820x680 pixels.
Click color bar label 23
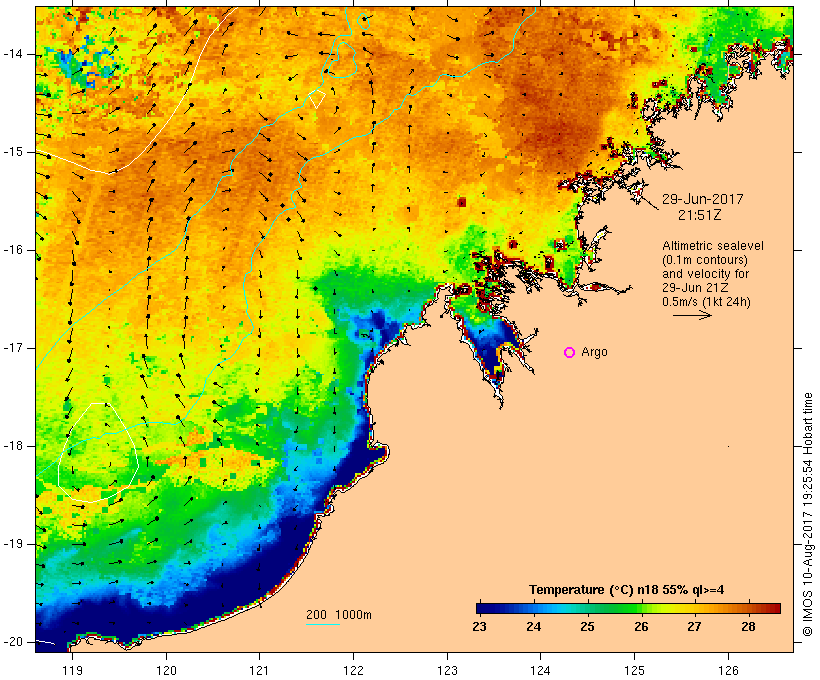pyautogui.click(x=480, y=627)
